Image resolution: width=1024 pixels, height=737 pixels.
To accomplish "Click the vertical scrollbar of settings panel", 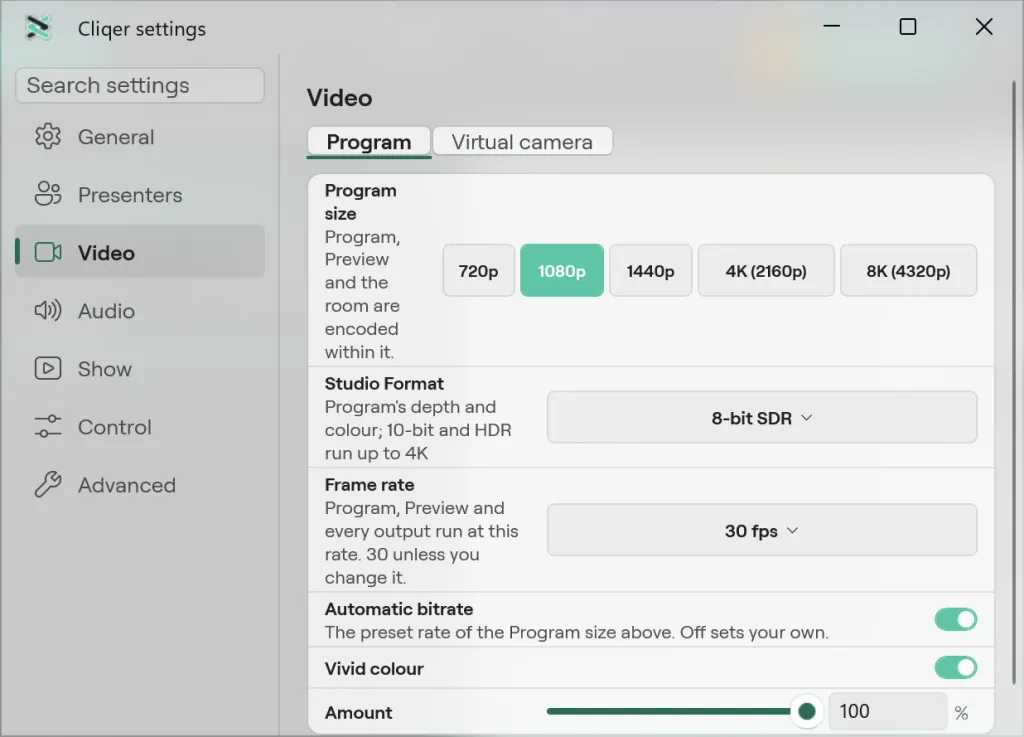I will [1016, 382].
